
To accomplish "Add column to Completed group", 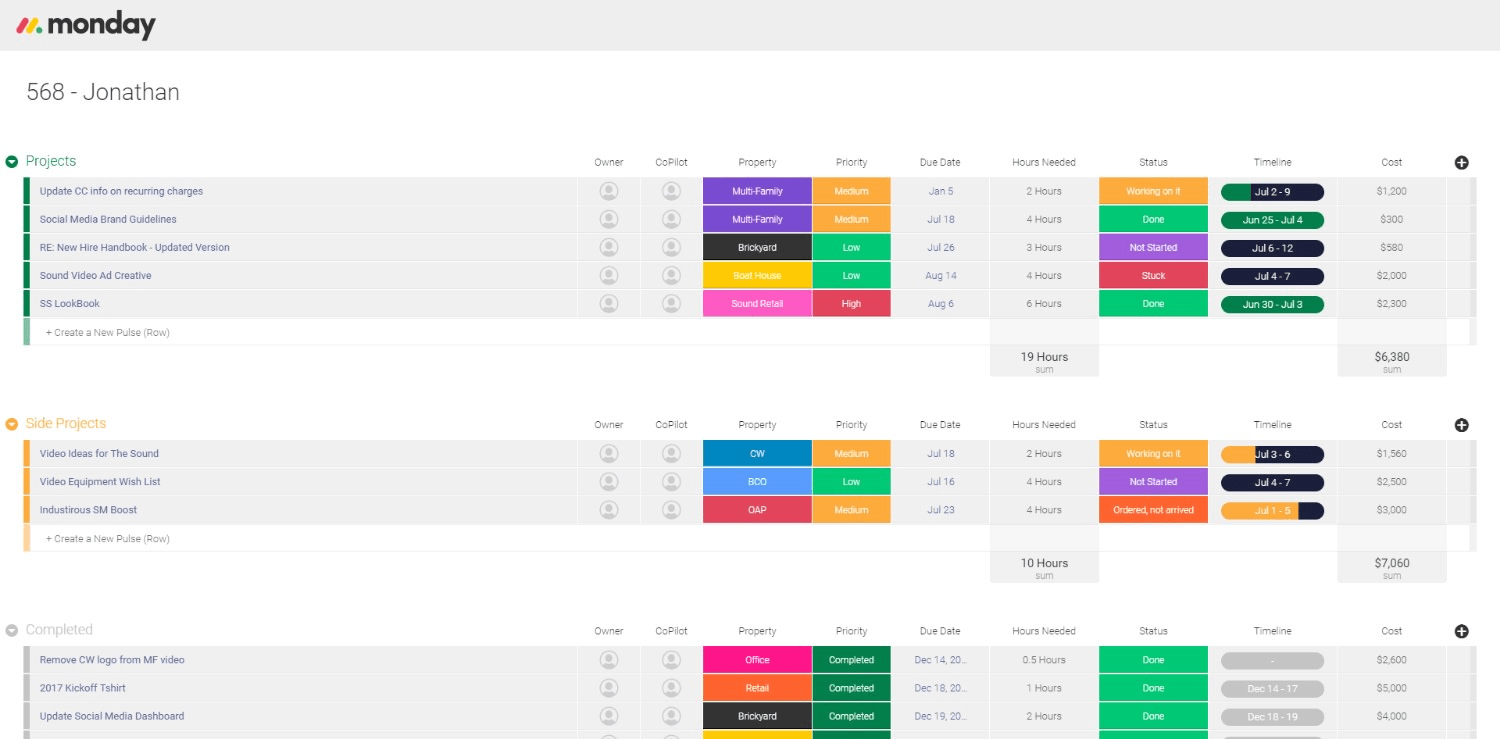I will 1461,631.
